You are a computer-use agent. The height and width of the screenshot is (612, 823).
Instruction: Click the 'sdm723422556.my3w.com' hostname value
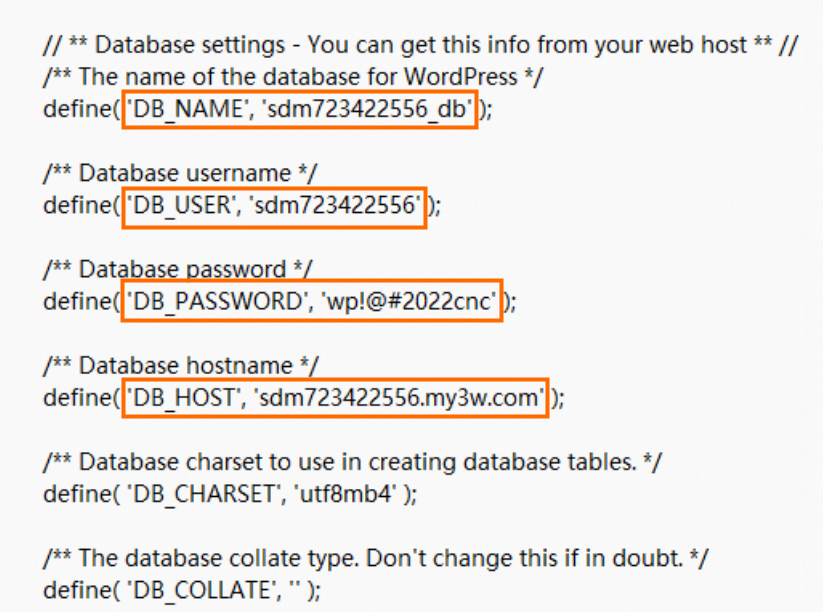[399, 397]
